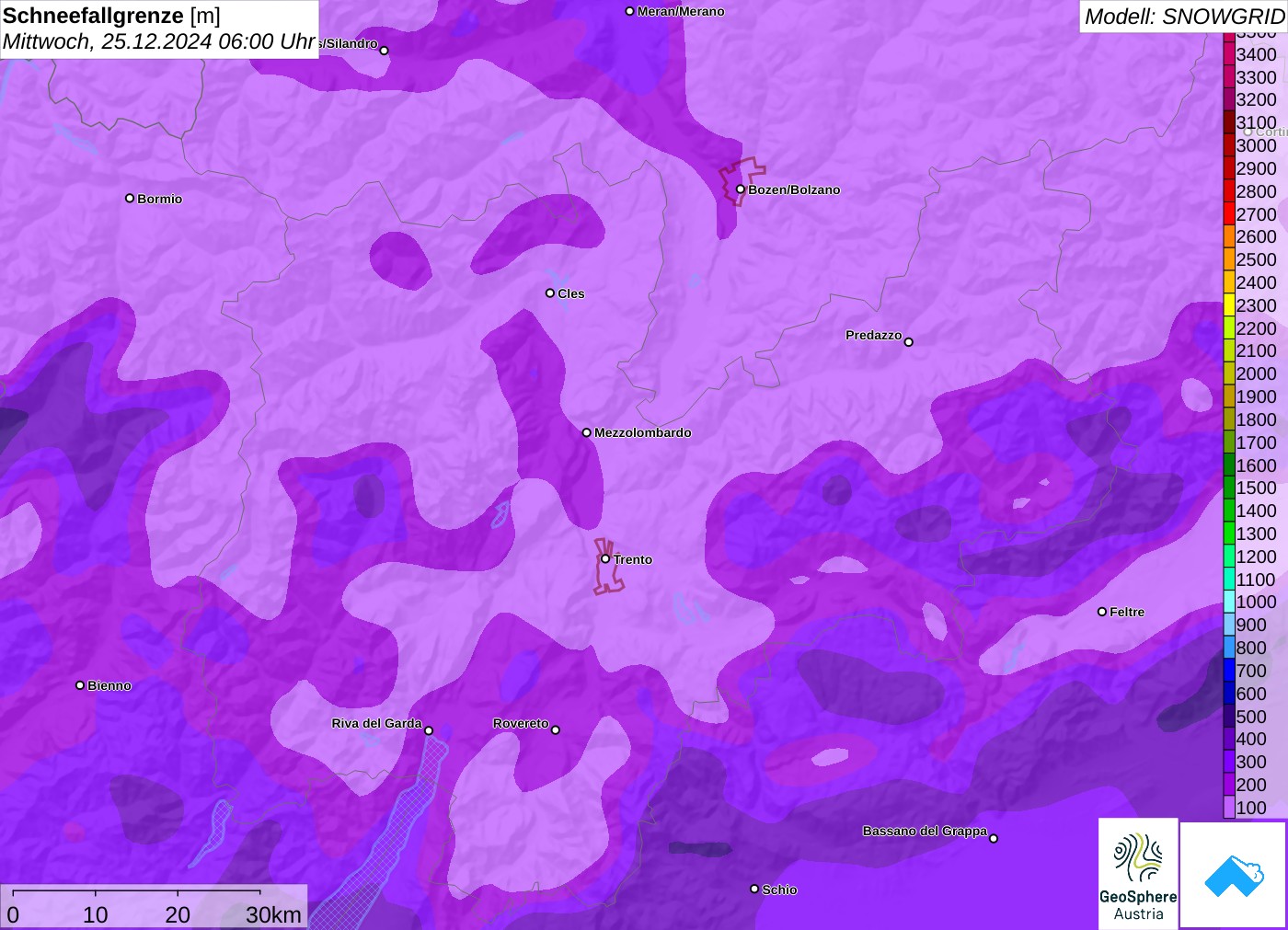Click the Mezzolombardo city marker

coord(586,432)
